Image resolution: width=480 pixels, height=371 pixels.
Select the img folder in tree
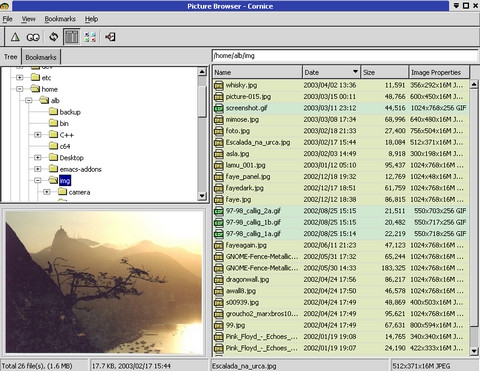(x=65, y=181)
